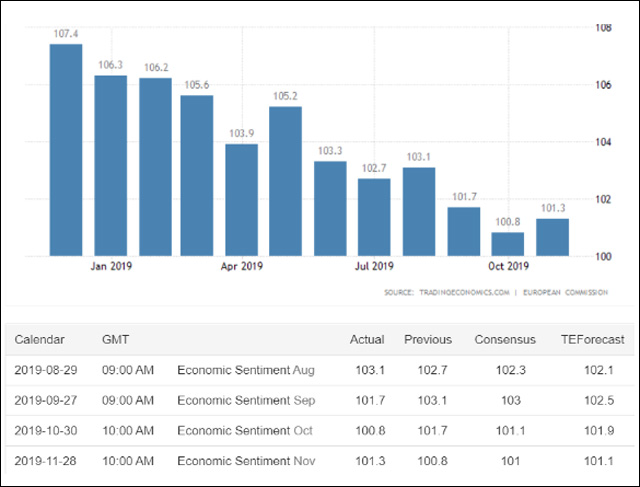The height and width of the screenshot is (487, 640).
Task: Click the Calendar column header
Action: [40, 340]
